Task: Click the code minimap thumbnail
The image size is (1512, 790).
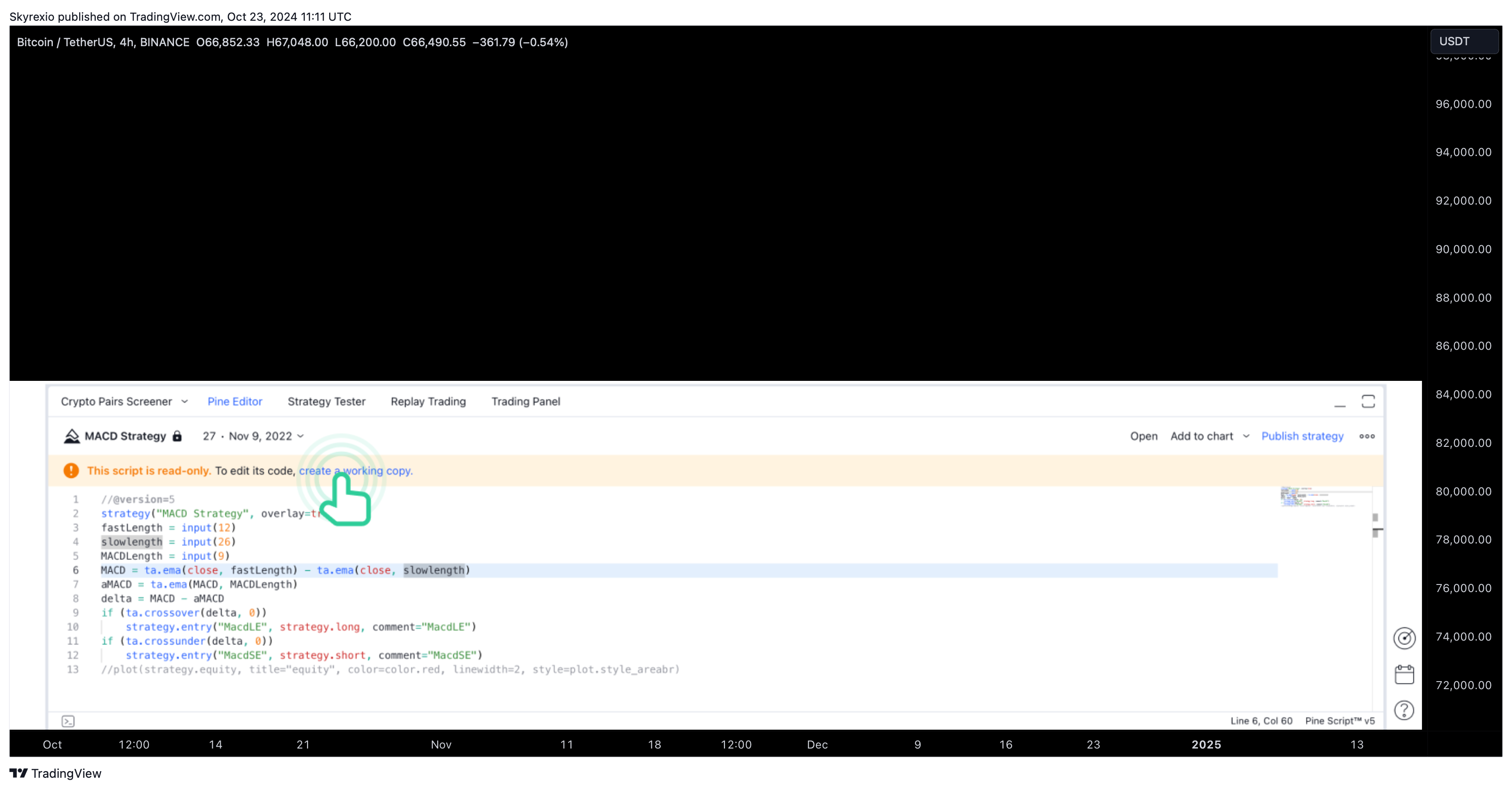Action: coord(1317,497)
